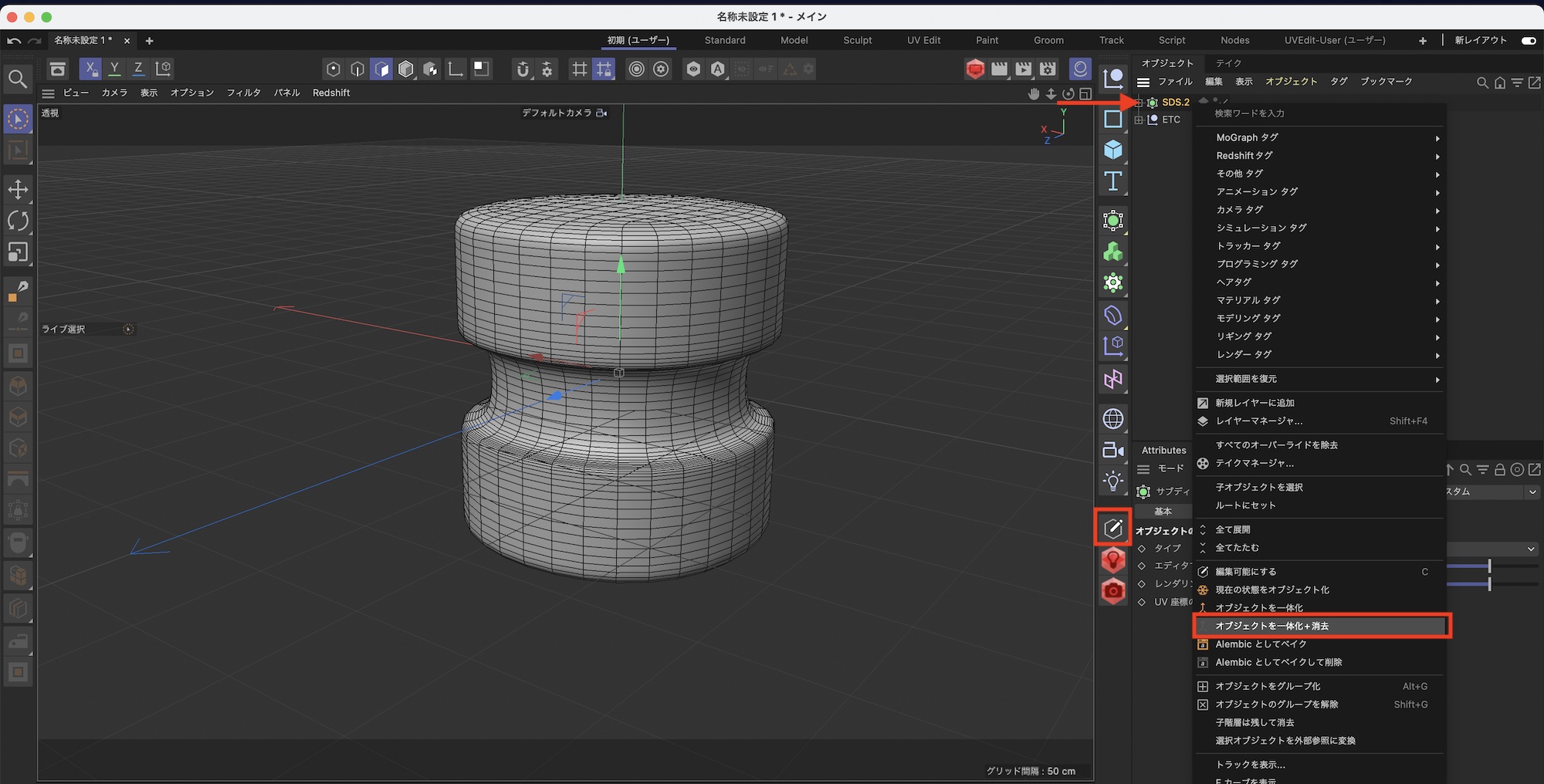Viewport: 1544px width, 784px height.
Task: Click the Make Editable pencil icon
Action: coord(1112,528)
